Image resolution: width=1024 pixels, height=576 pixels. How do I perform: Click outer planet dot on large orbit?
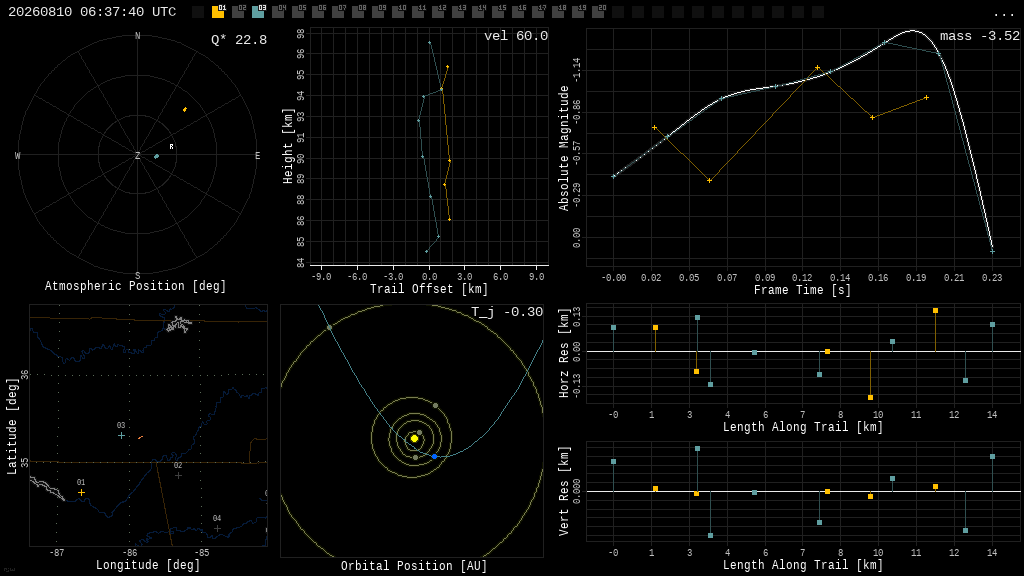click(329, 327)
